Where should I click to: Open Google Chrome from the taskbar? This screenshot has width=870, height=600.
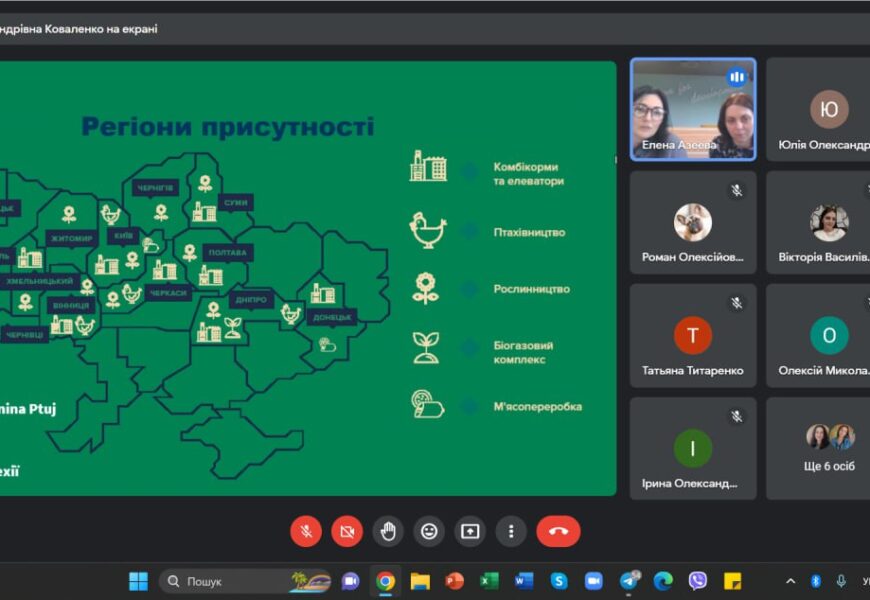click(x=385, y=581)
